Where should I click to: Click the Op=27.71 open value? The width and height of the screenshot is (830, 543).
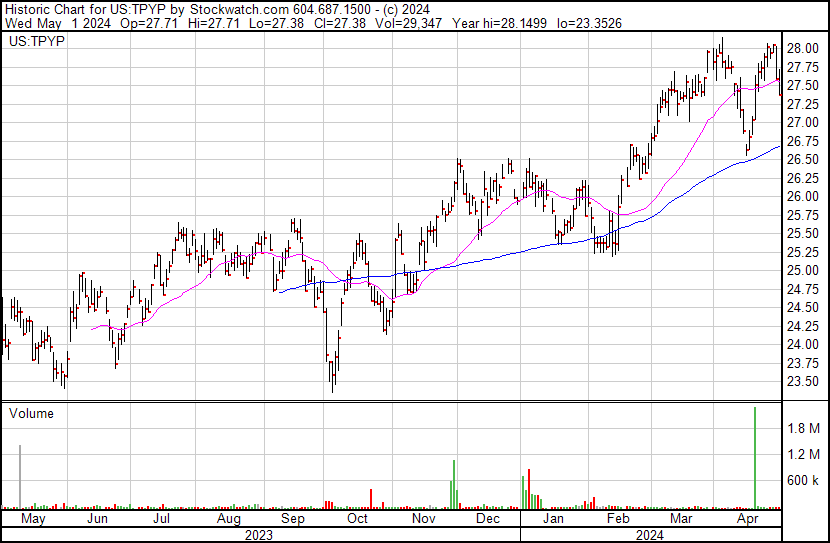click(x=149, y=23)
